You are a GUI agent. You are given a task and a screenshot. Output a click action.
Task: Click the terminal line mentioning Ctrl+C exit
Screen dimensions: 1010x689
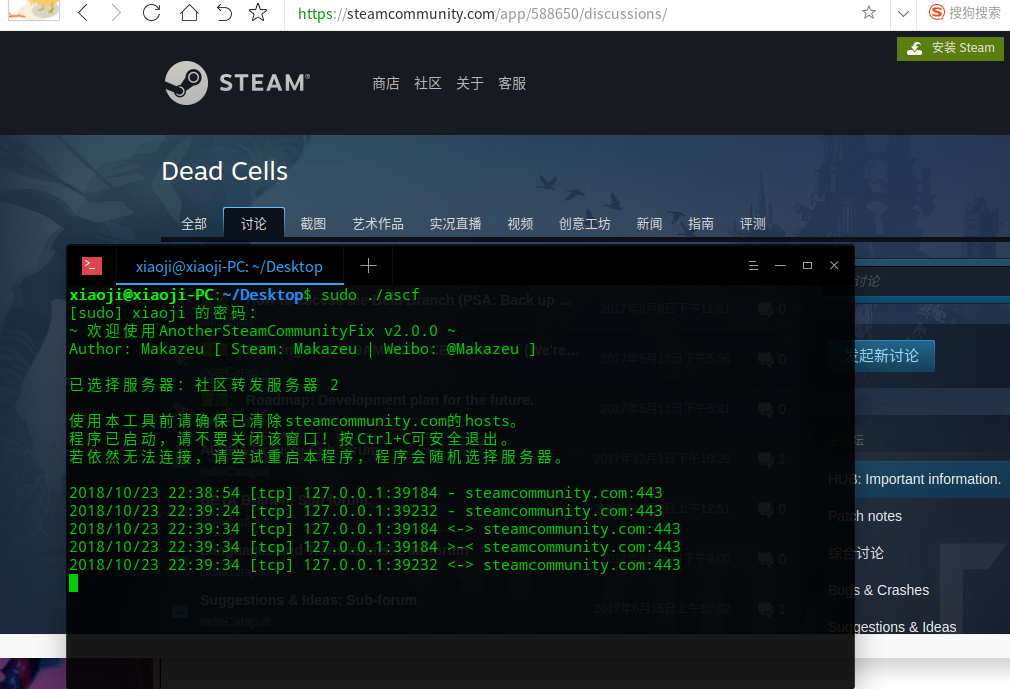point(290,439)
